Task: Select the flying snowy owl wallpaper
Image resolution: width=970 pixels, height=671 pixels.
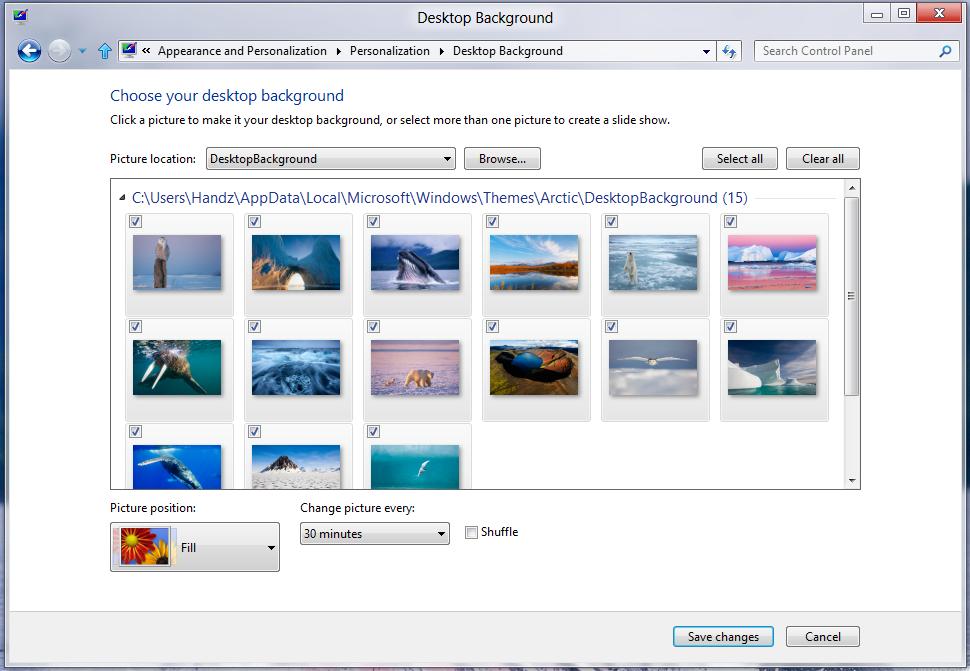Action: click(x=653, y=368)
